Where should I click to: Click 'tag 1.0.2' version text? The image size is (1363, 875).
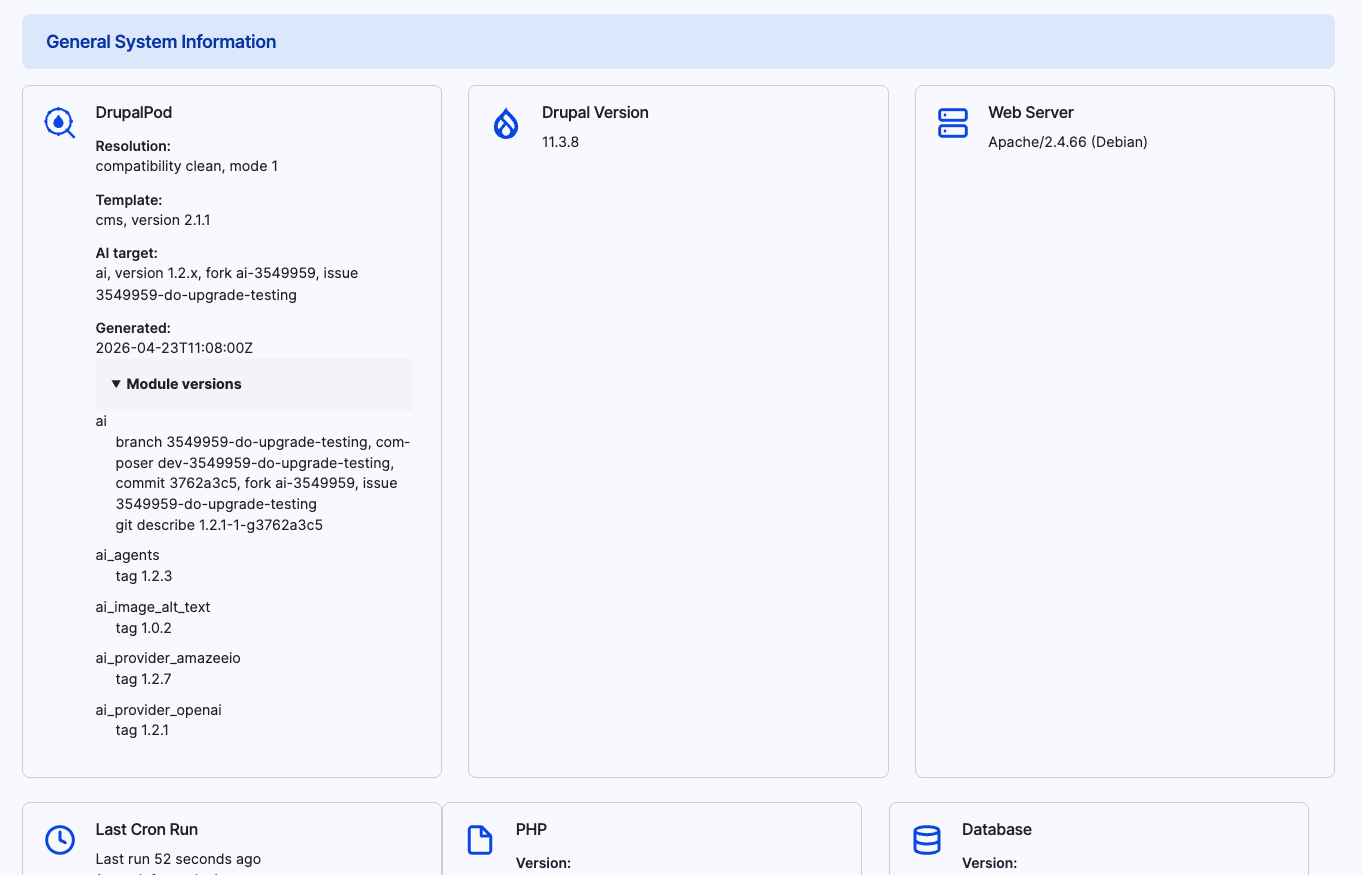click(144, 628)
